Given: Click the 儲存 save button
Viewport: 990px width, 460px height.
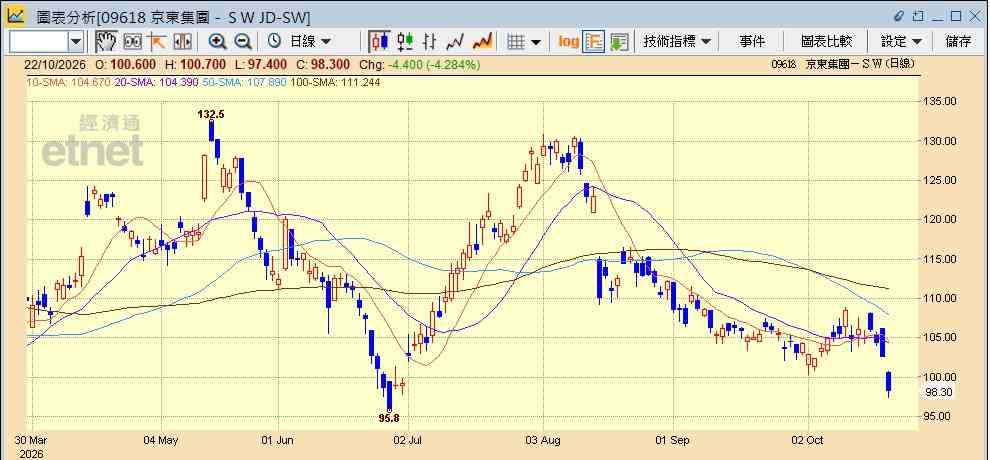Looking at the screenshot, I should (958, 42).
